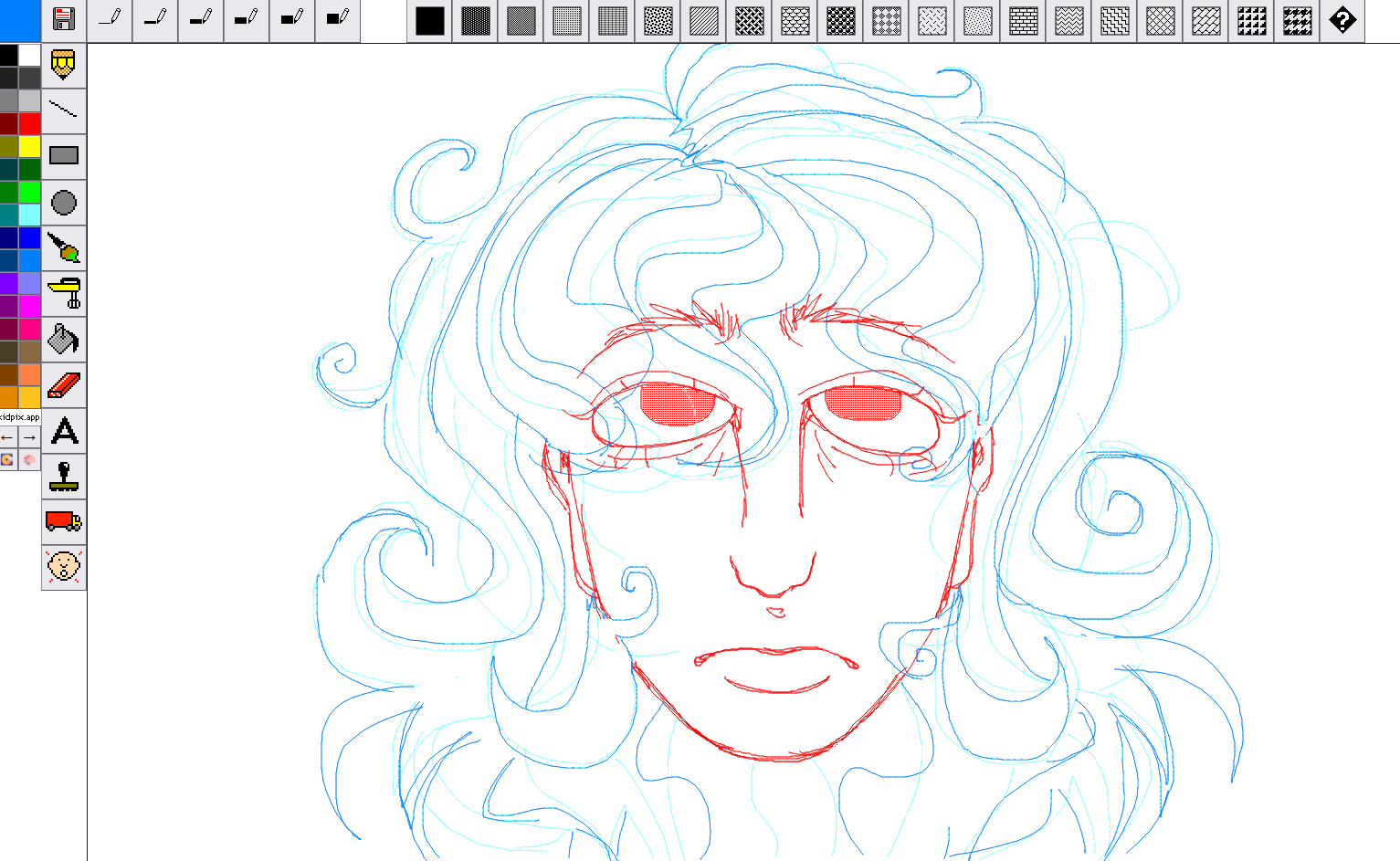Select the Rectangle shape tool
This screenshot has height=861, width=1400.
[64, 156]
